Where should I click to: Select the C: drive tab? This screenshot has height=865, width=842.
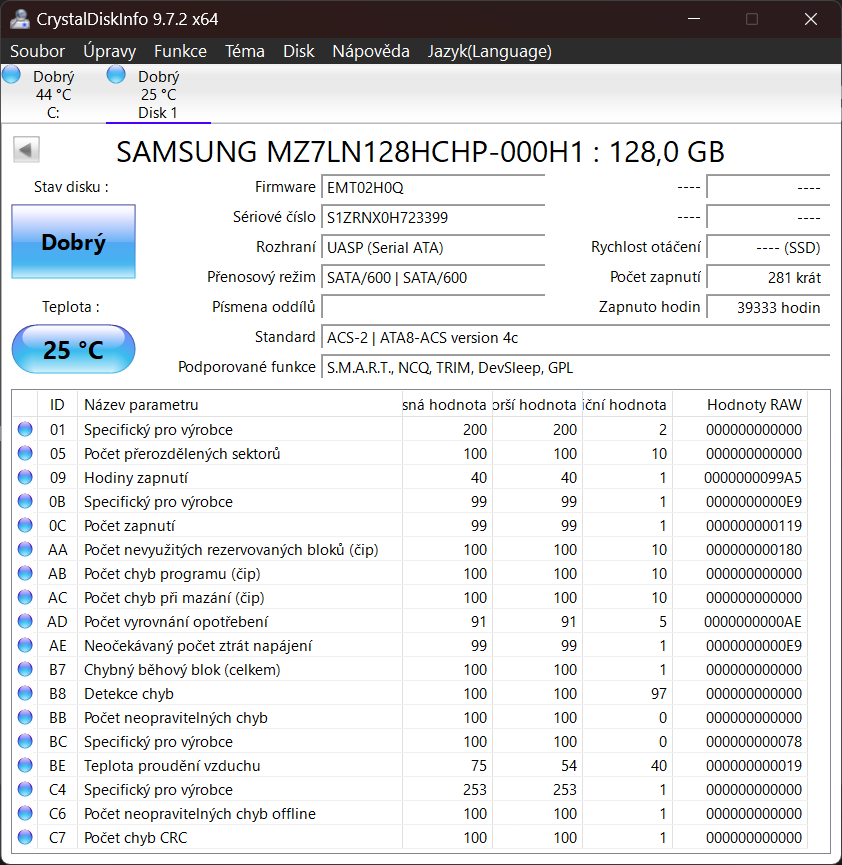[52, 95]
